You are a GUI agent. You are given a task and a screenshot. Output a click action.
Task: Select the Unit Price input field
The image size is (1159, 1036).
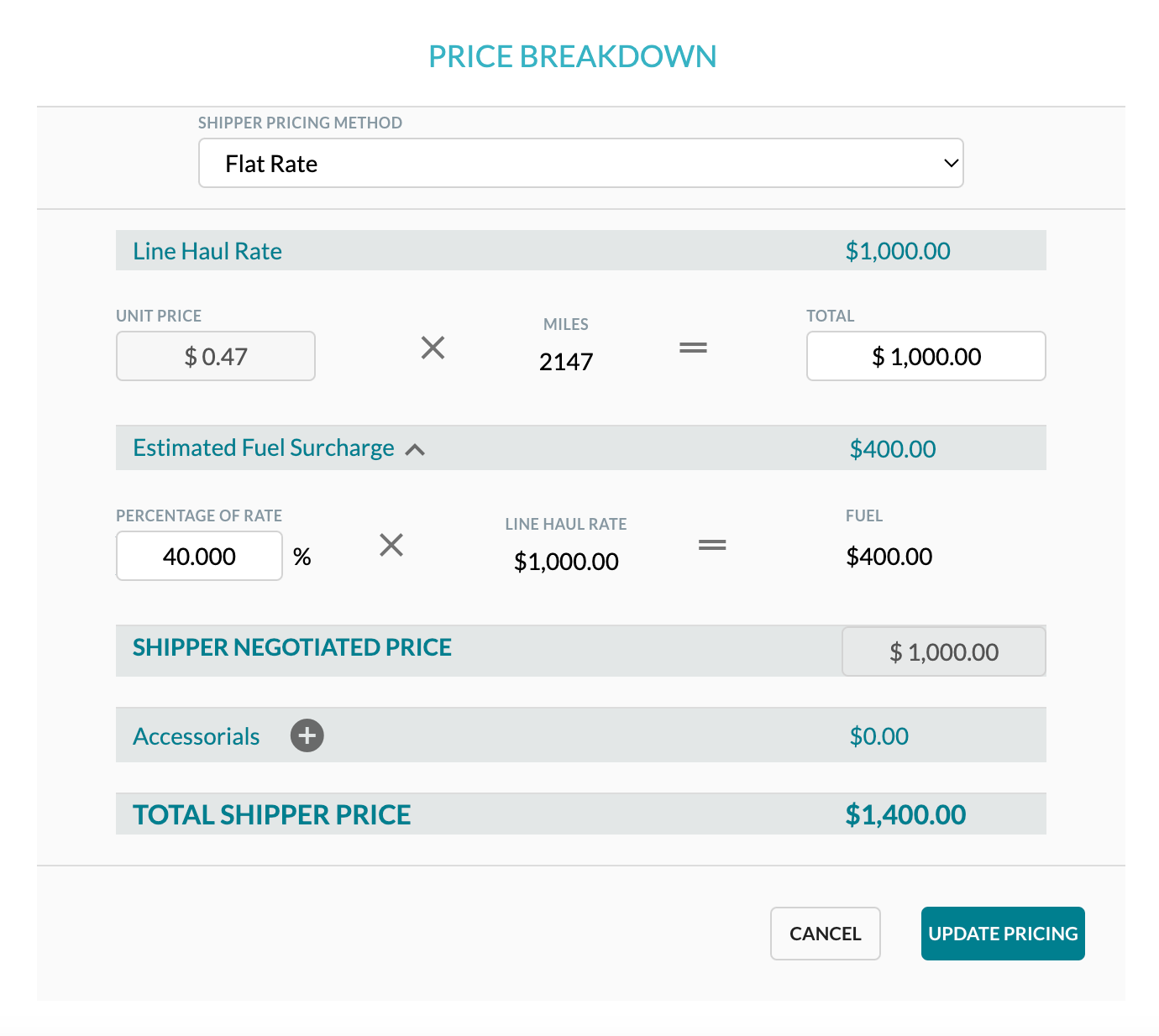[215, 356]
